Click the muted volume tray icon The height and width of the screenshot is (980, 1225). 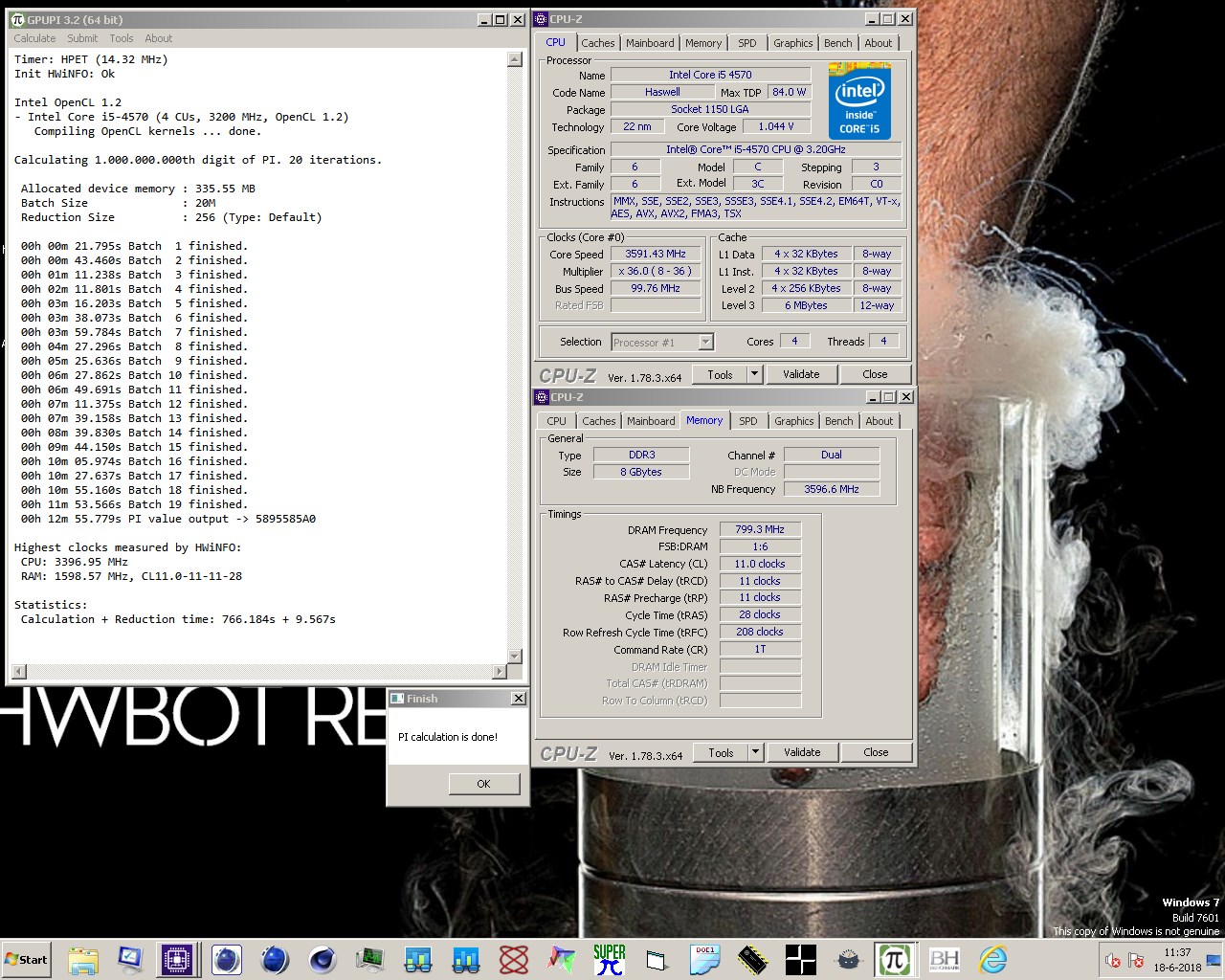[1112, 960]
